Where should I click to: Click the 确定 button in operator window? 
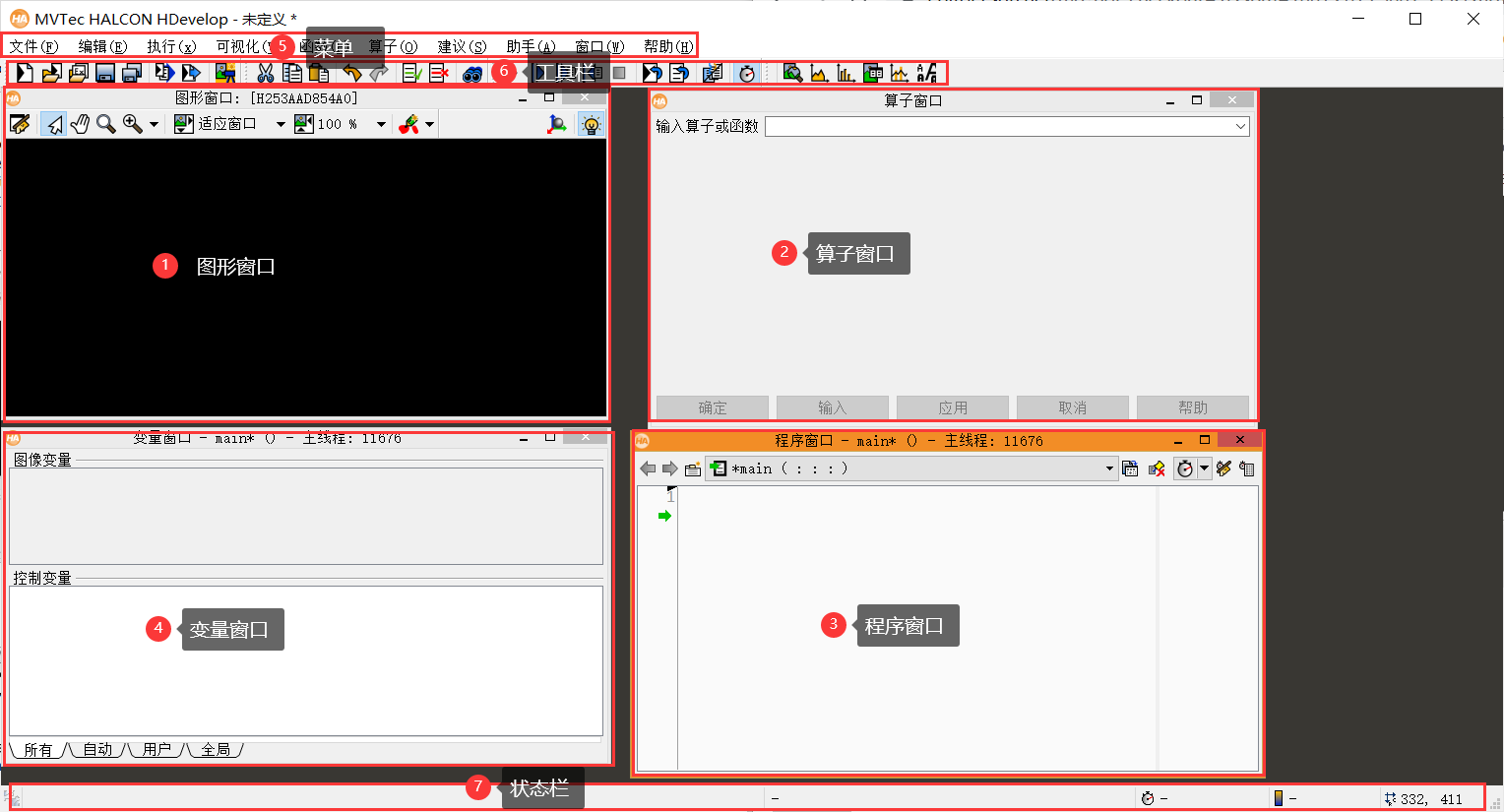713,407
